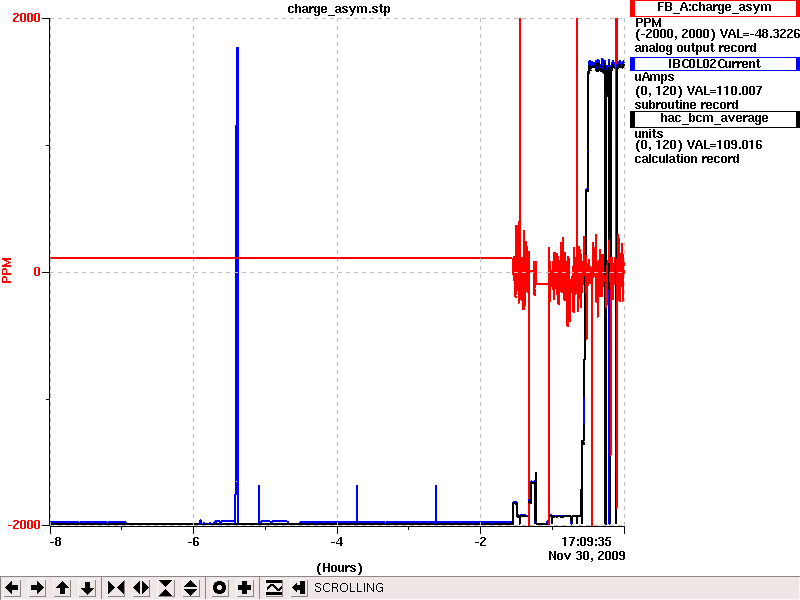This screenshot has width=800, height=600.
Task: Click the "analog output record" description
Action: click(x=695, y=48)
